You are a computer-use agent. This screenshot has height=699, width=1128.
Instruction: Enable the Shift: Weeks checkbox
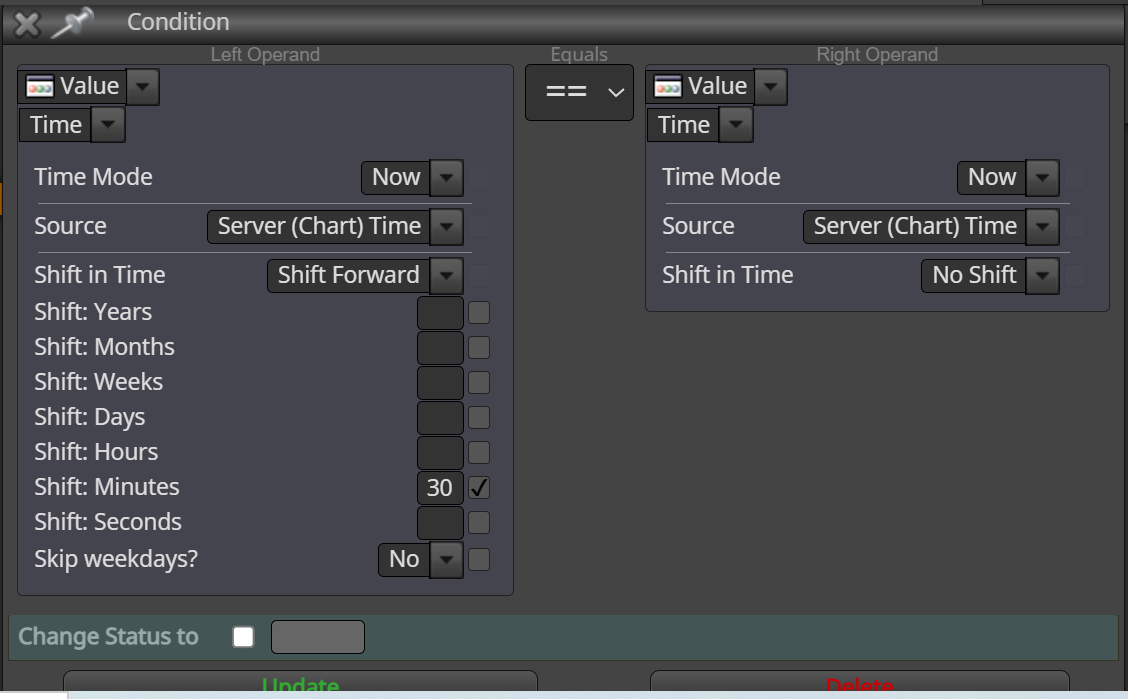click(x=479, y=382)
